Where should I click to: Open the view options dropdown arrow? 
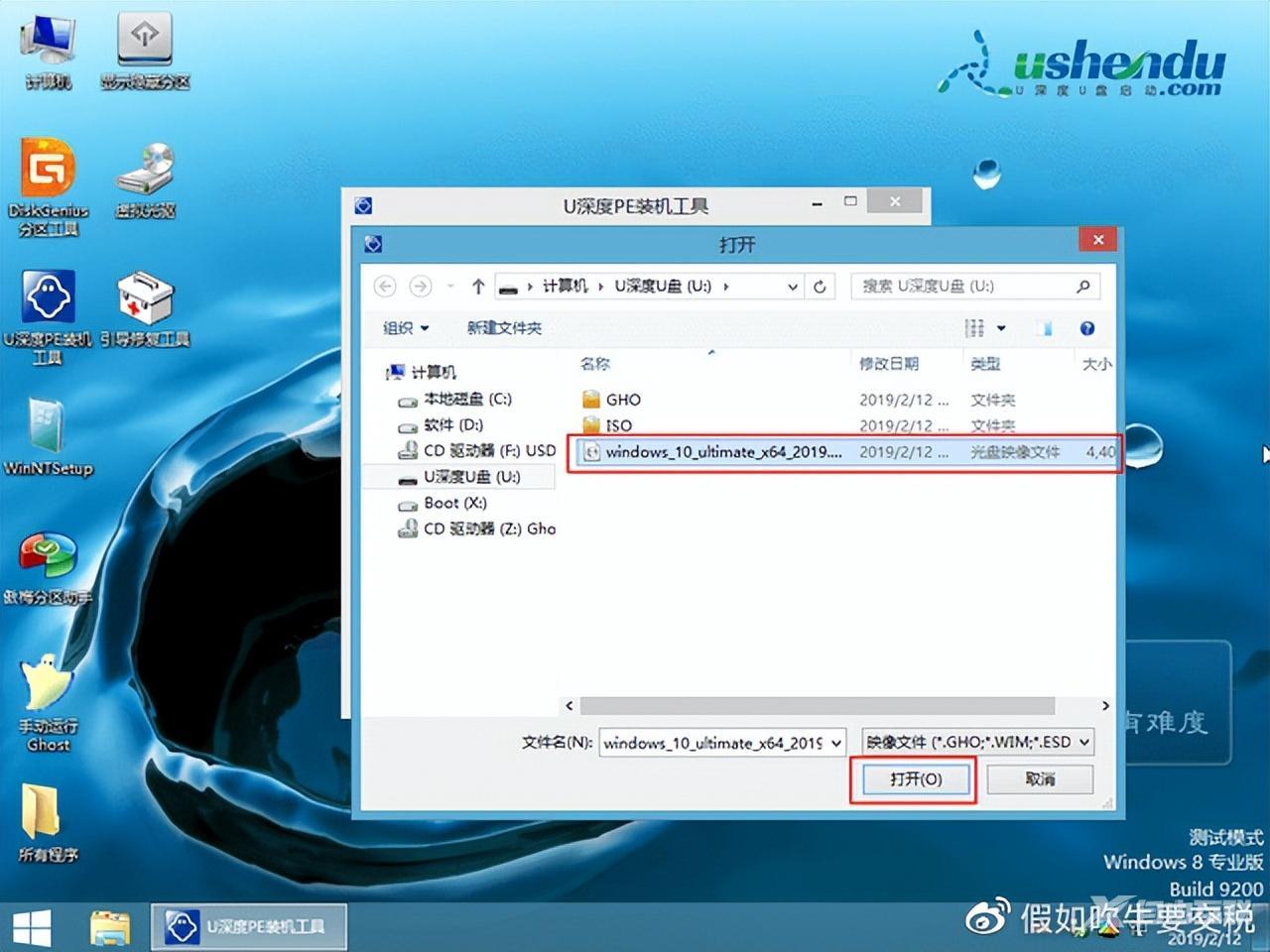point(1001,328)
